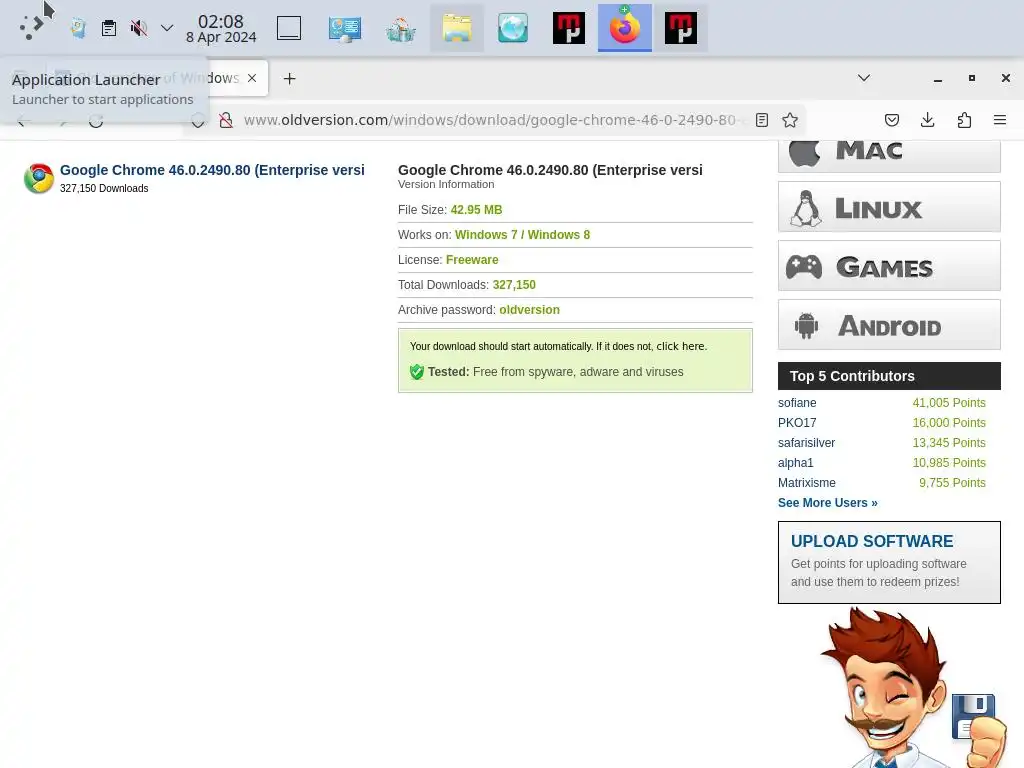Close the current Firefox tab
This screenshot has height=768, width=1024.
252,78
